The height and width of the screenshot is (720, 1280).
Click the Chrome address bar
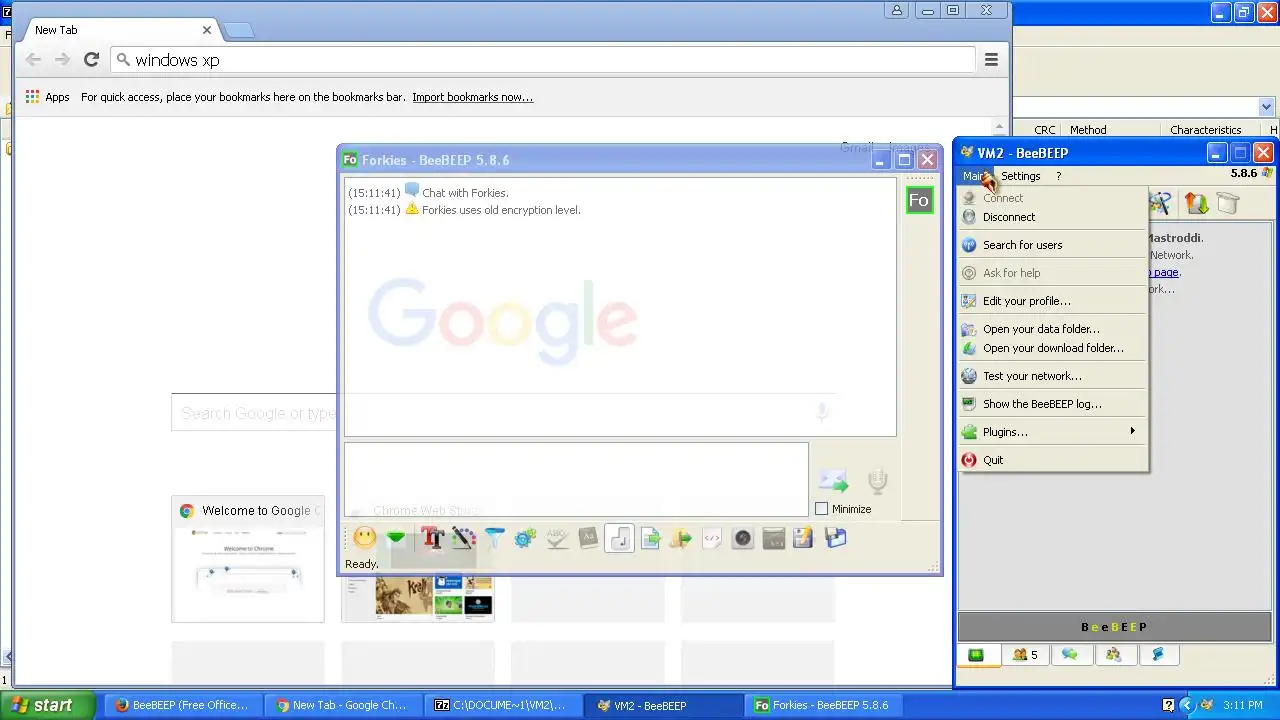coord(543,60)
